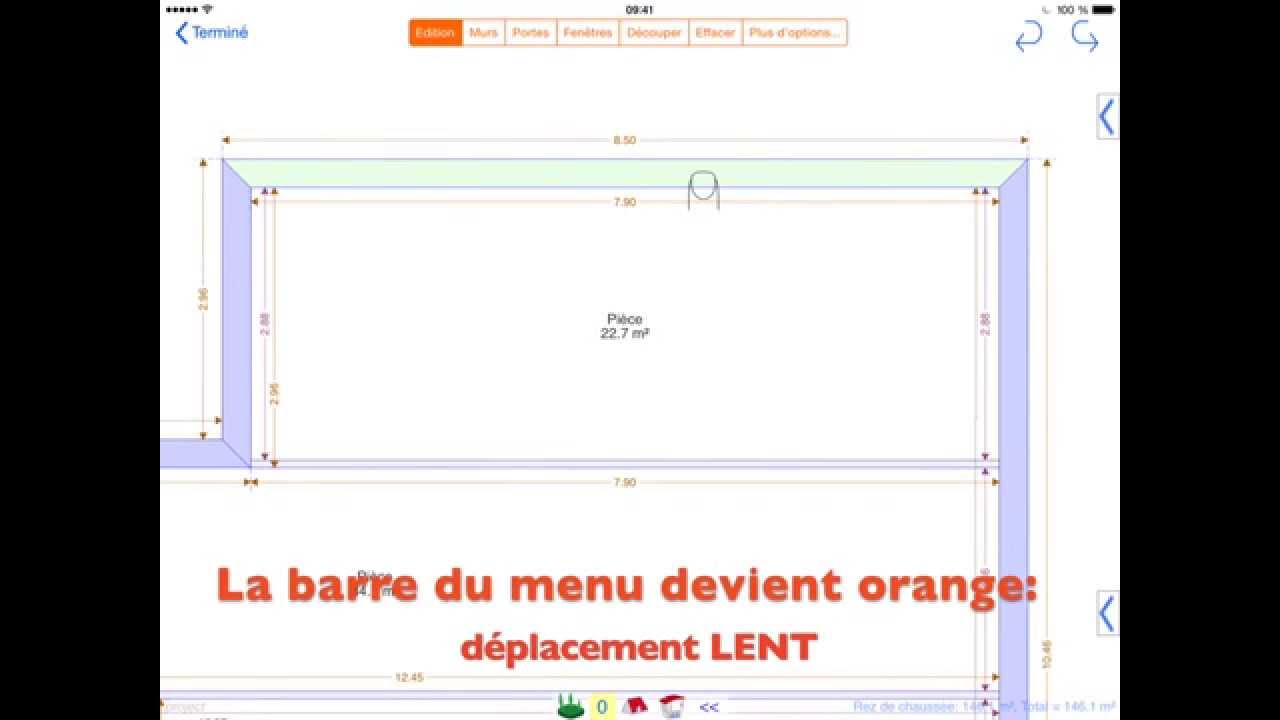This screenshot has height=720, width=1280.
Task: Click the green basement level icon
Action: point(570,707)
